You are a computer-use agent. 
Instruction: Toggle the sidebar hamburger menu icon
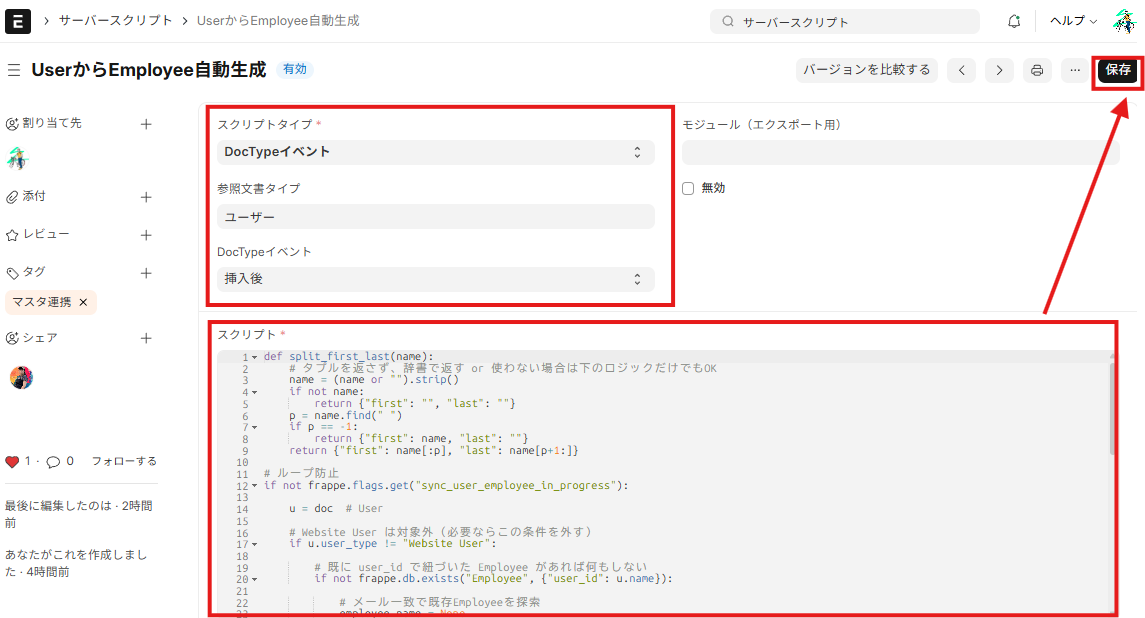point(14,70)
